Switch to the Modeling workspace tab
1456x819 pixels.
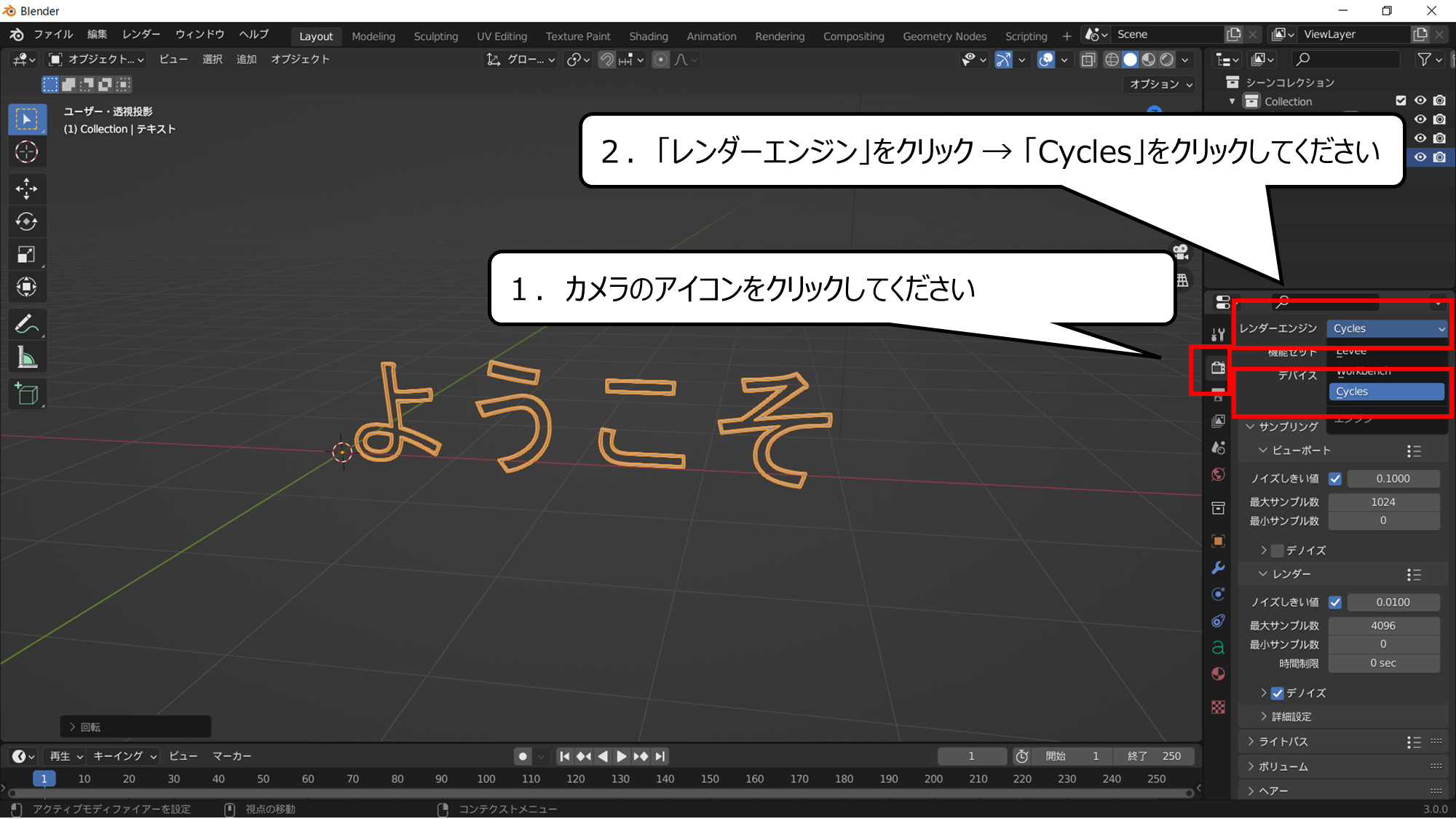click(373, 36)
